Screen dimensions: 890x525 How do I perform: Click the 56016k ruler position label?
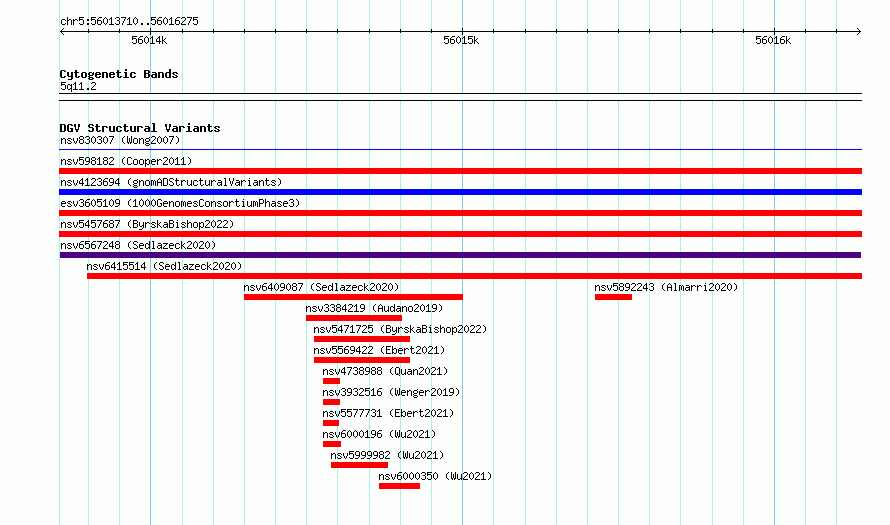point(773,40)
